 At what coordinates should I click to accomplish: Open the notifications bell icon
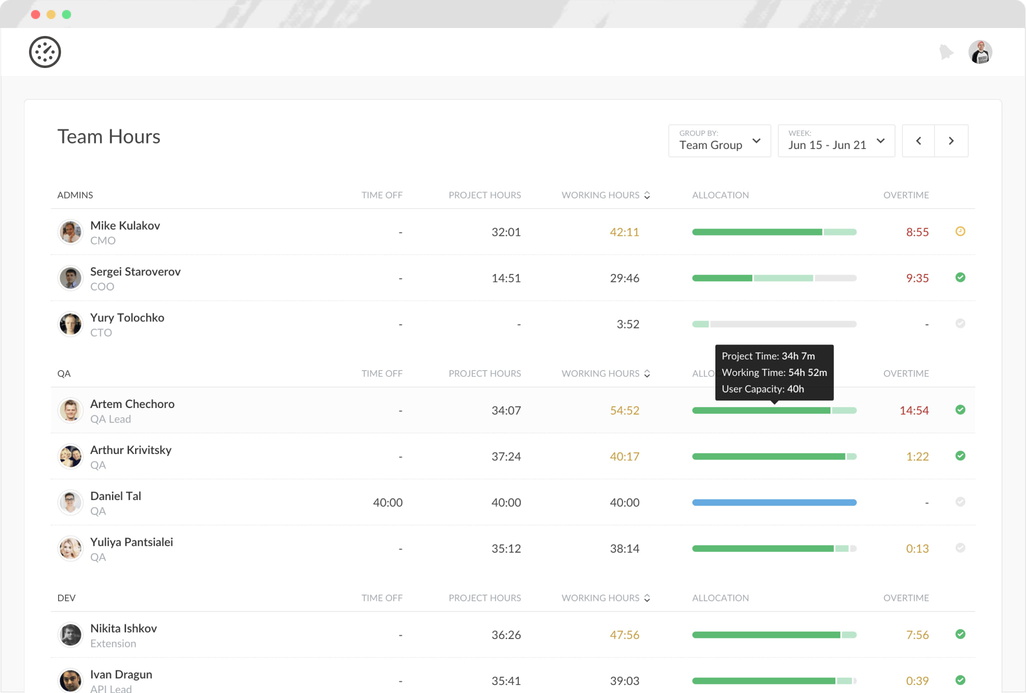[946, 51]
